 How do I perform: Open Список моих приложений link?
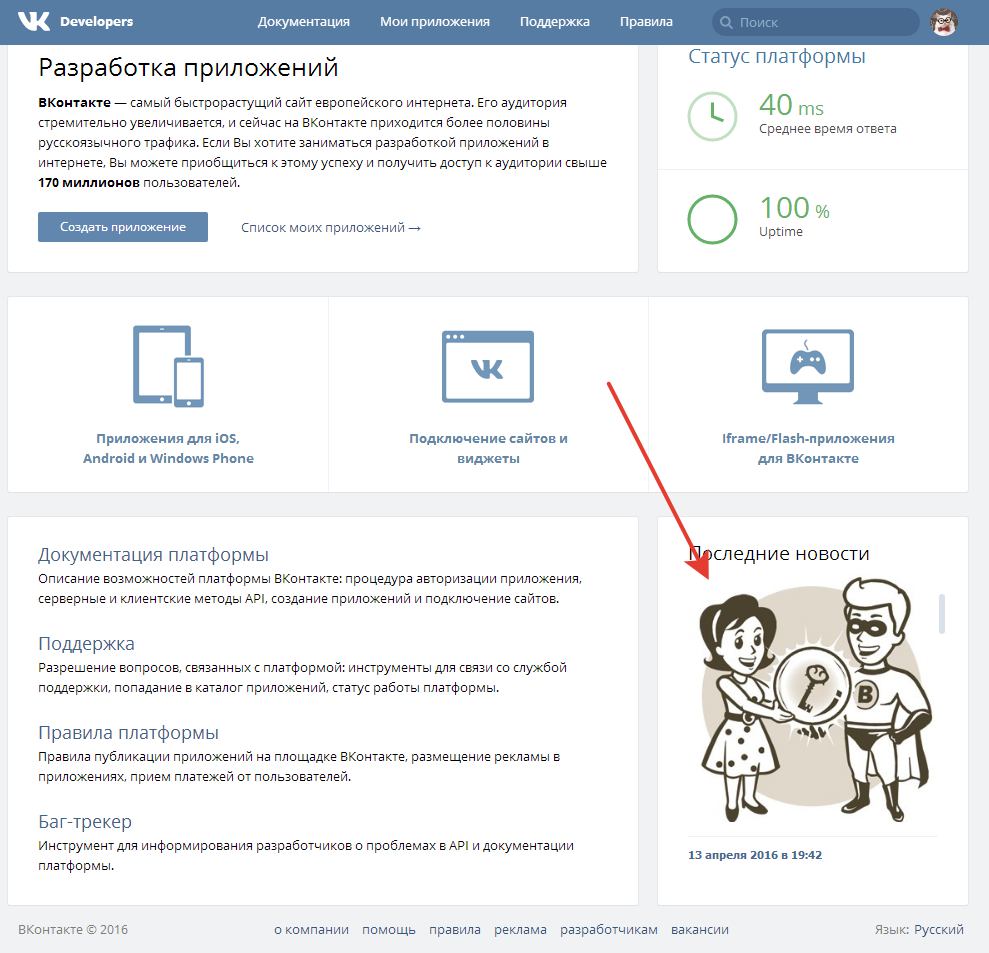click(331, 228)
